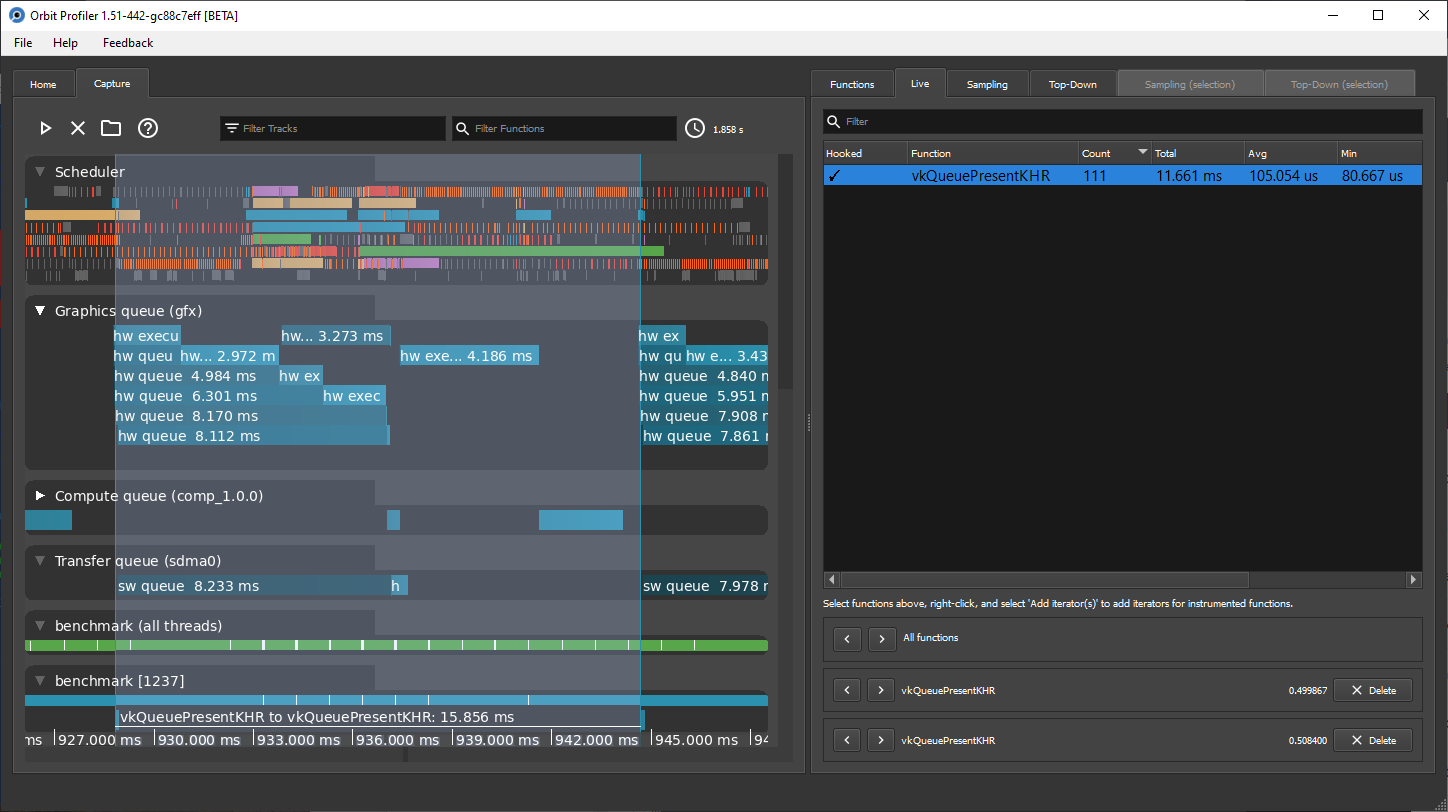Collapse the Graphics queue (gfx) track
The width and height of the screenshot is (1448, 812).
pyautogui.click(x=40, y=311)
